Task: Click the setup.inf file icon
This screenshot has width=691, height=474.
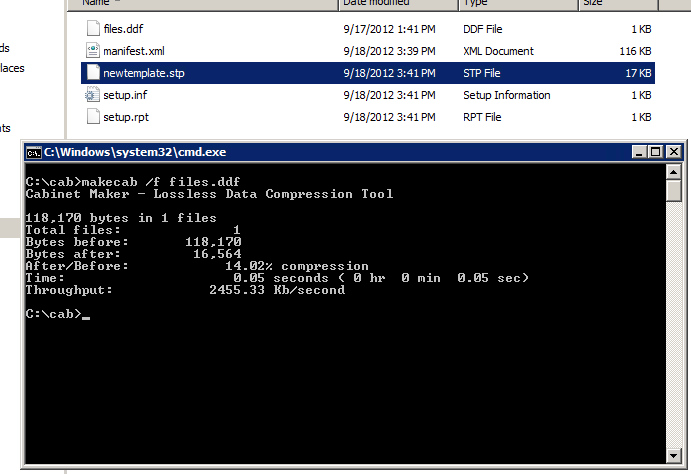Action: [x=93, y=95]
